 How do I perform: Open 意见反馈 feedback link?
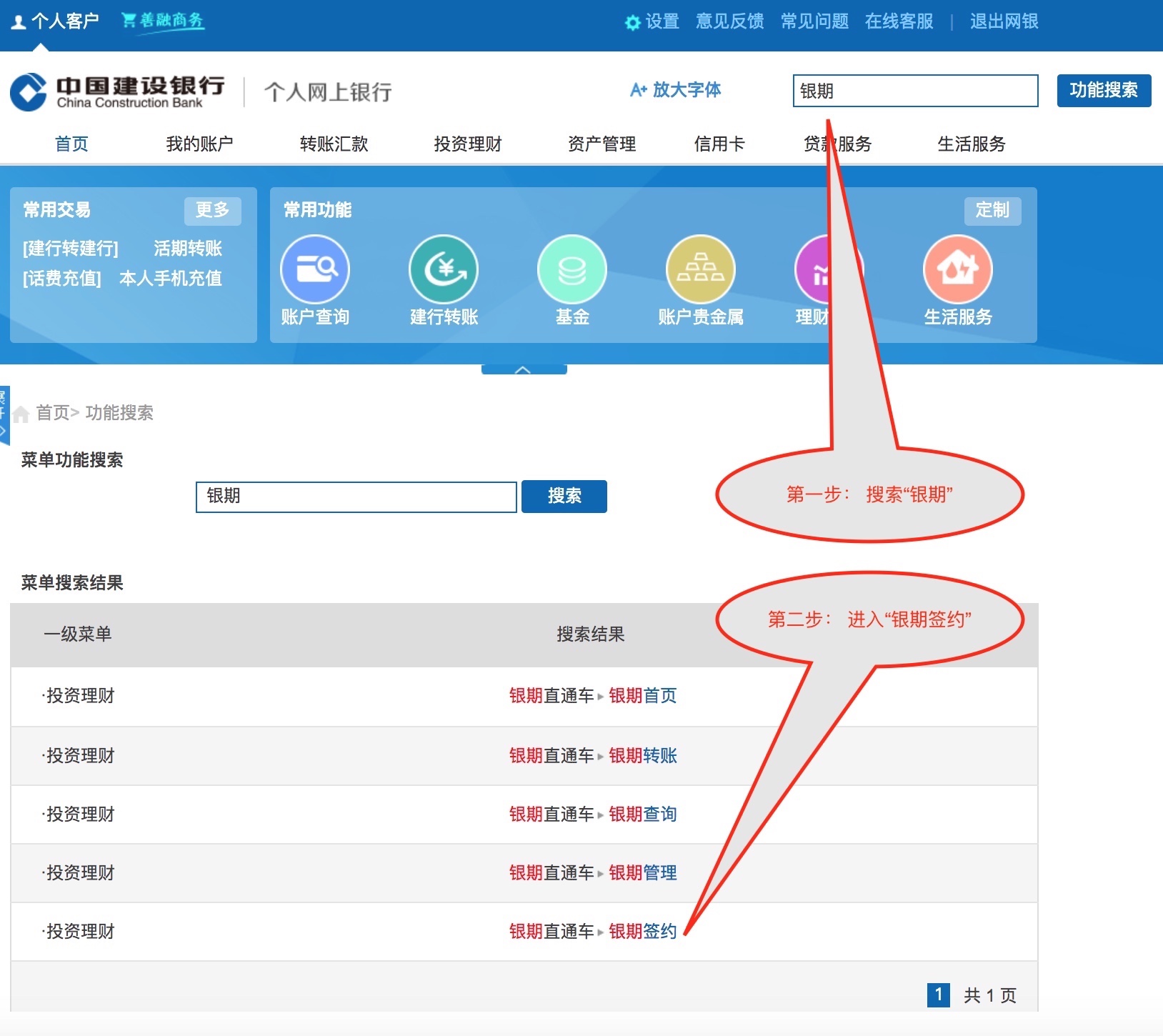(x=730, y=21)
